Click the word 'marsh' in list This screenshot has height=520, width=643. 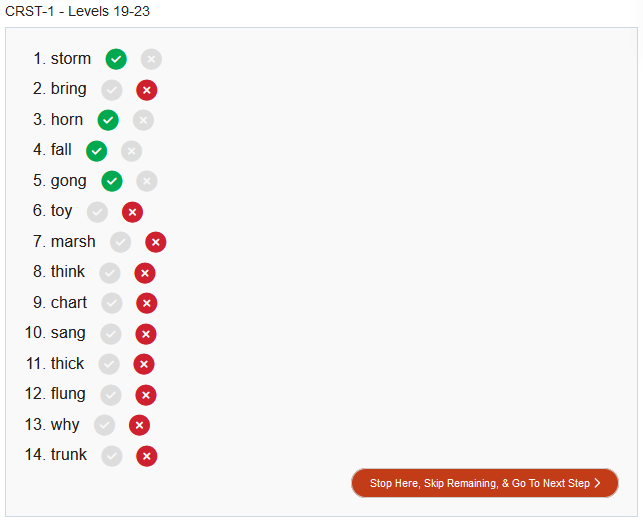pos(73,242)
